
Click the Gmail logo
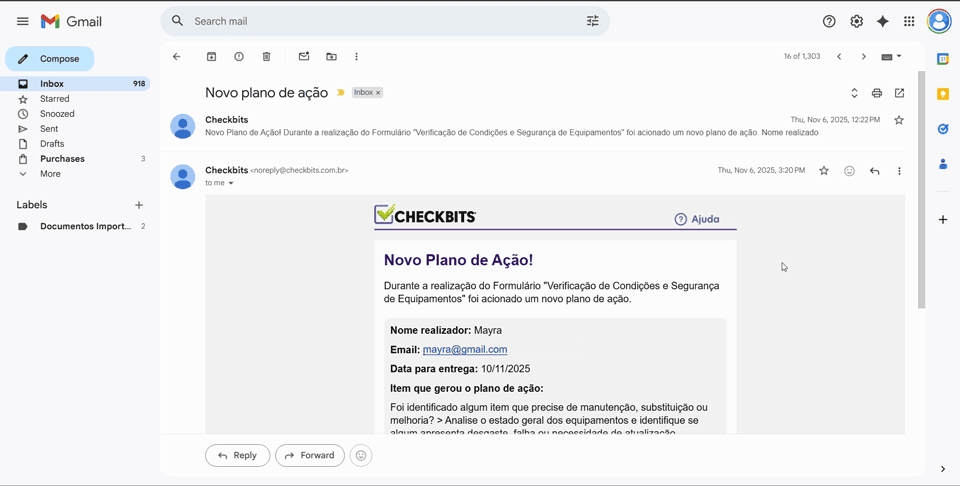(x=71, y=21)
